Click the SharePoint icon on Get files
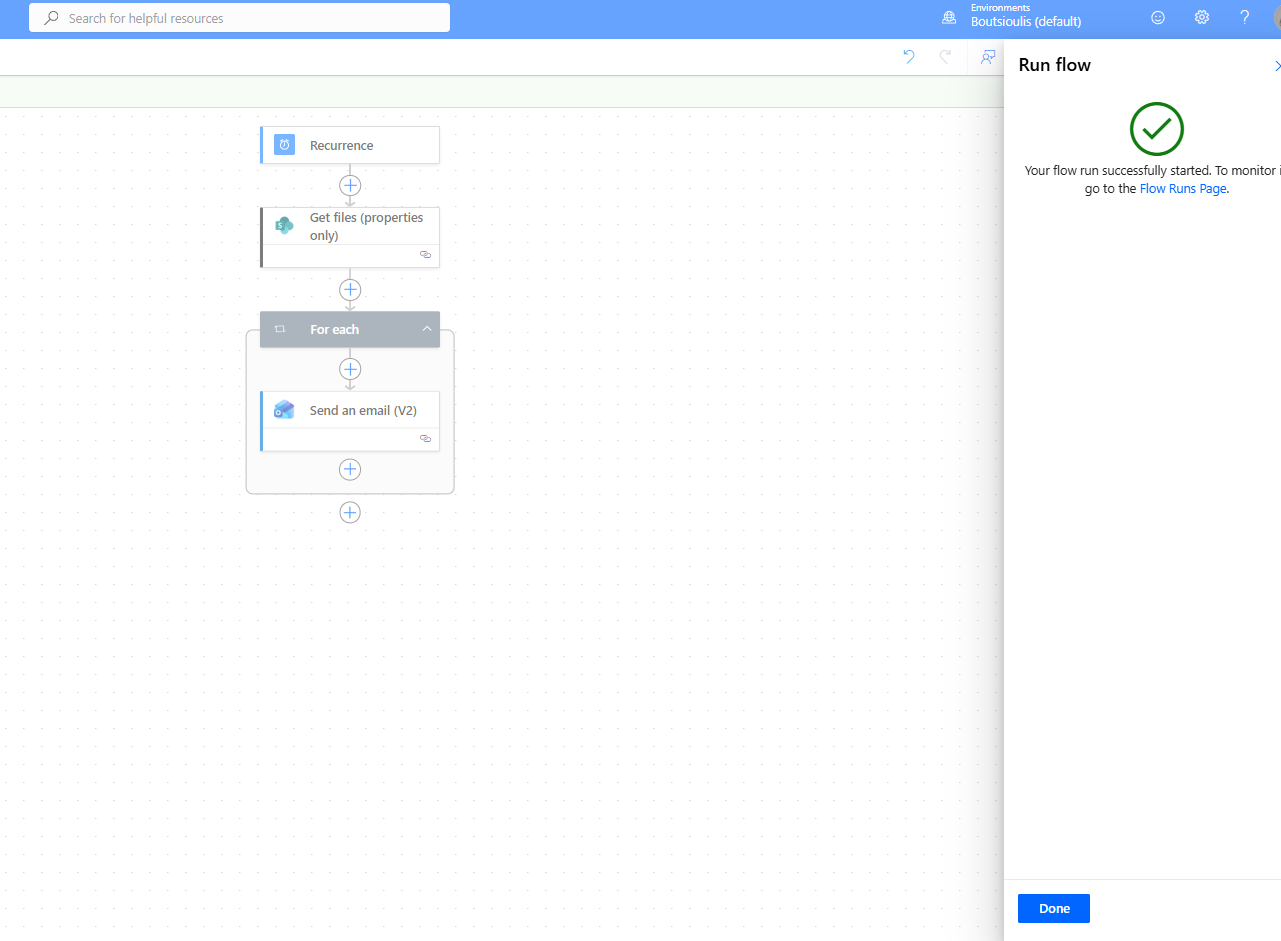 pos(284,226)
